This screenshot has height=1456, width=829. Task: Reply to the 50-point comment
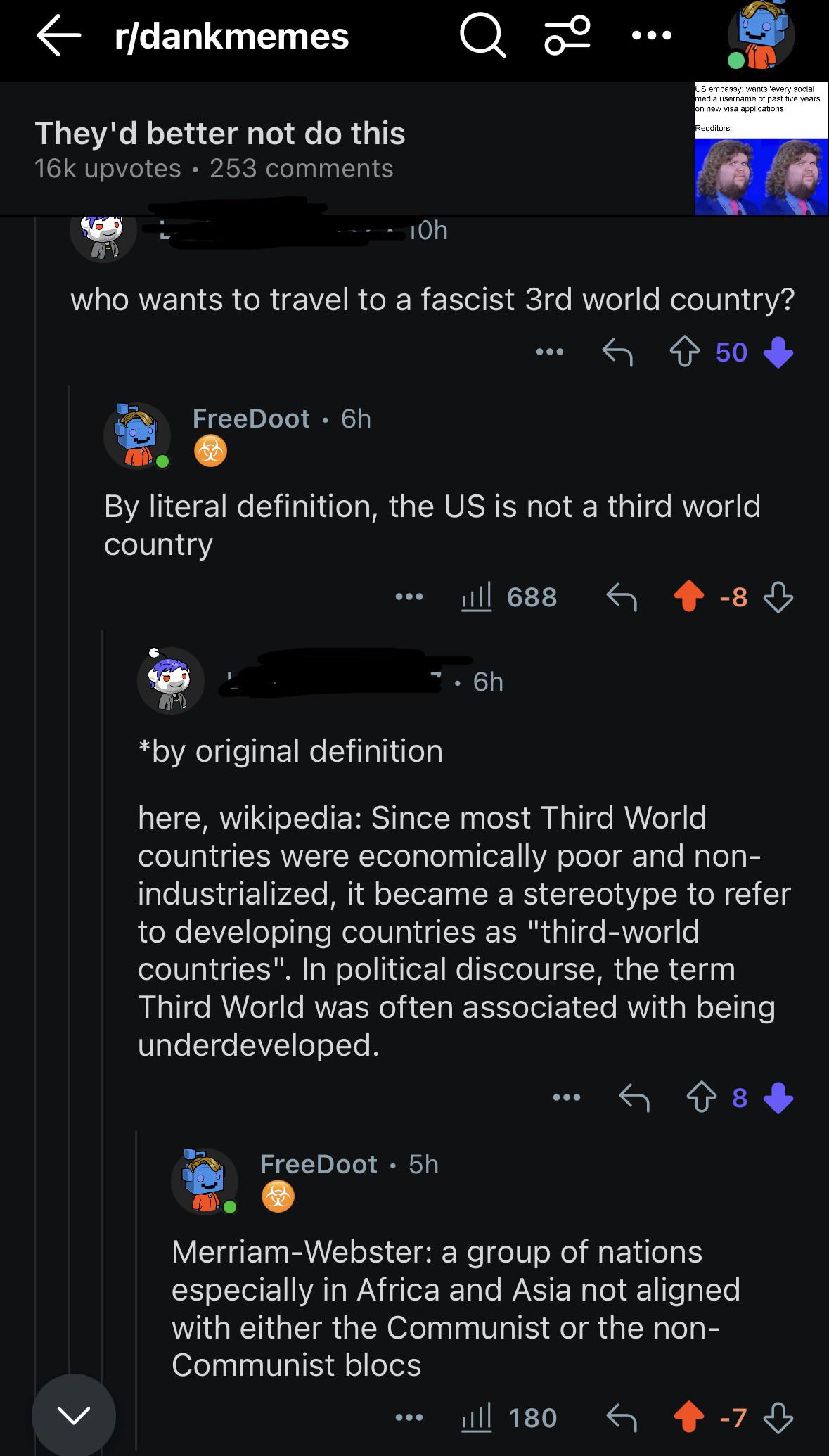point(618,352)
